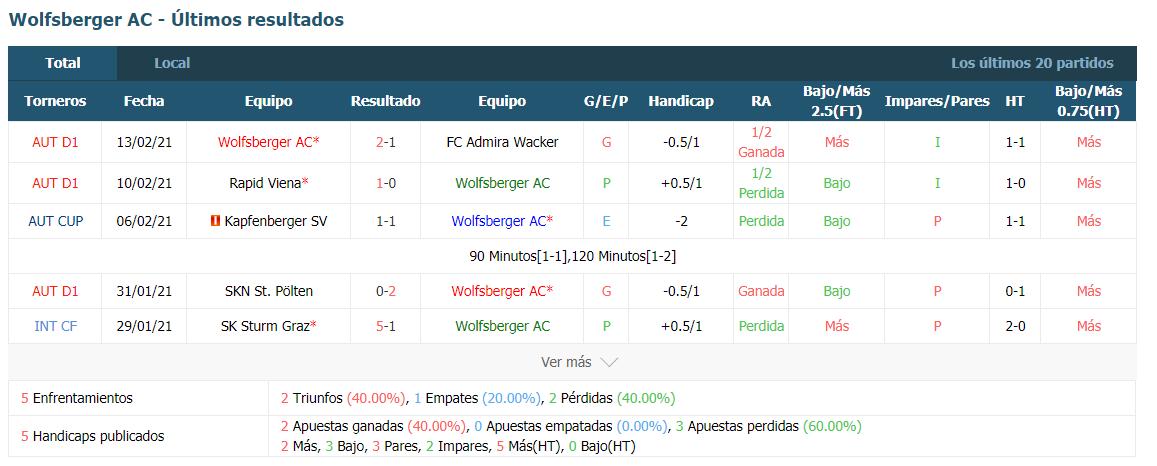Click the G/E/P column header

(x=606, y=101)
